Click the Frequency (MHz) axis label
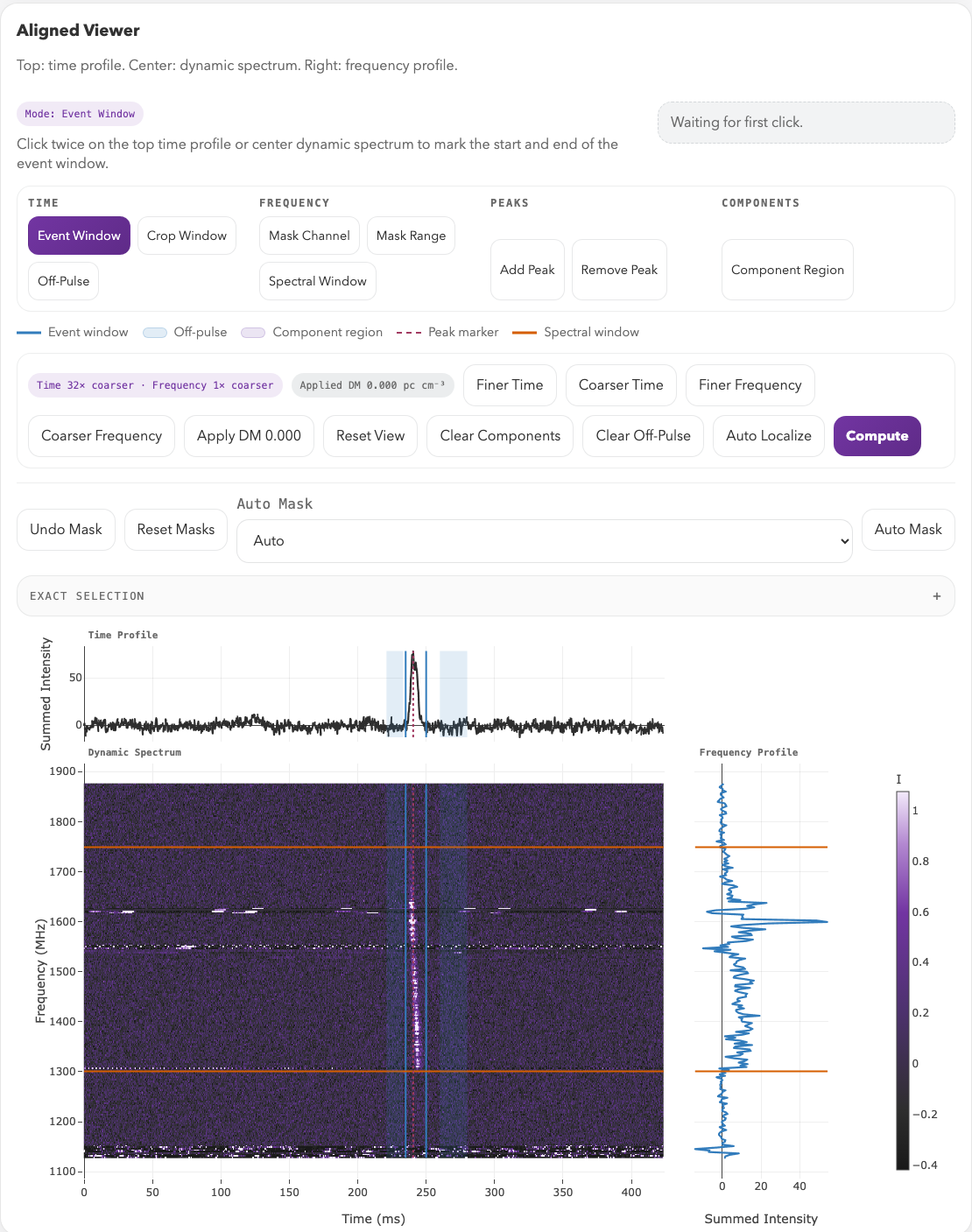This screenshot has height=1232, width=972. pos(40,970)
